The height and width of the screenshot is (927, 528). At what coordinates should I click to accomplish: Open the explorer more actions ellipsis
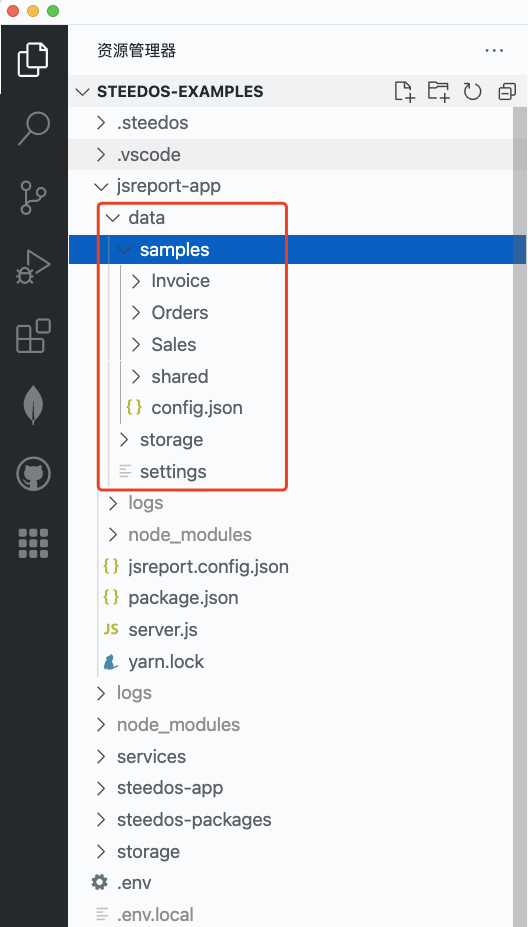pos(494,51)
